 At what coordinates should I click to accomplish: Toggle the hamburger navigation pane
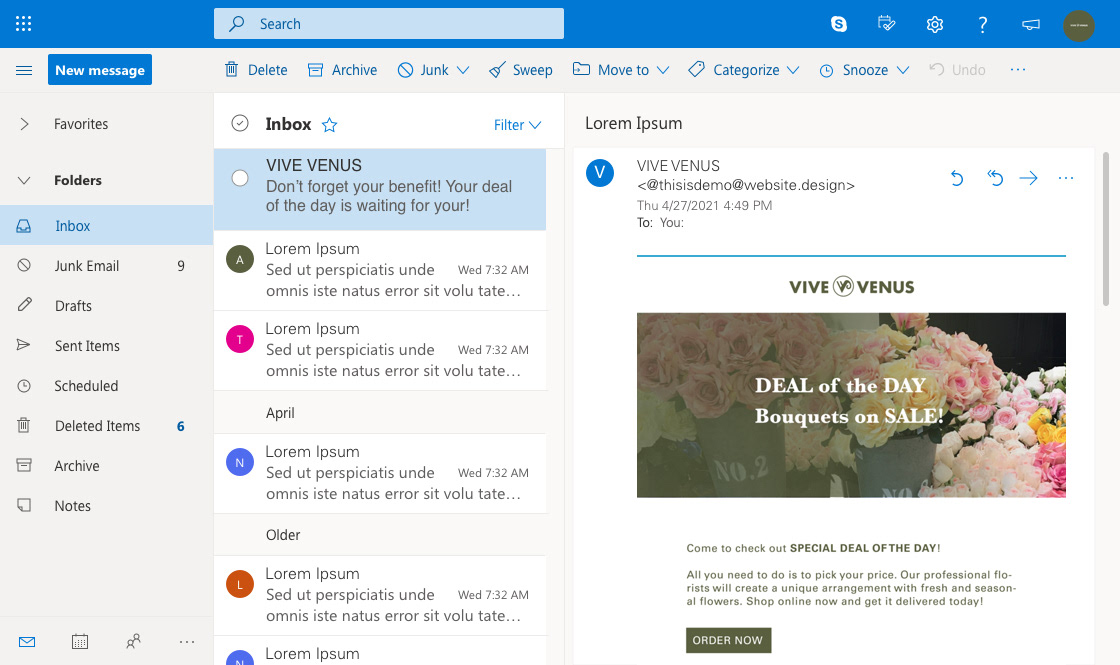(24, 70)
